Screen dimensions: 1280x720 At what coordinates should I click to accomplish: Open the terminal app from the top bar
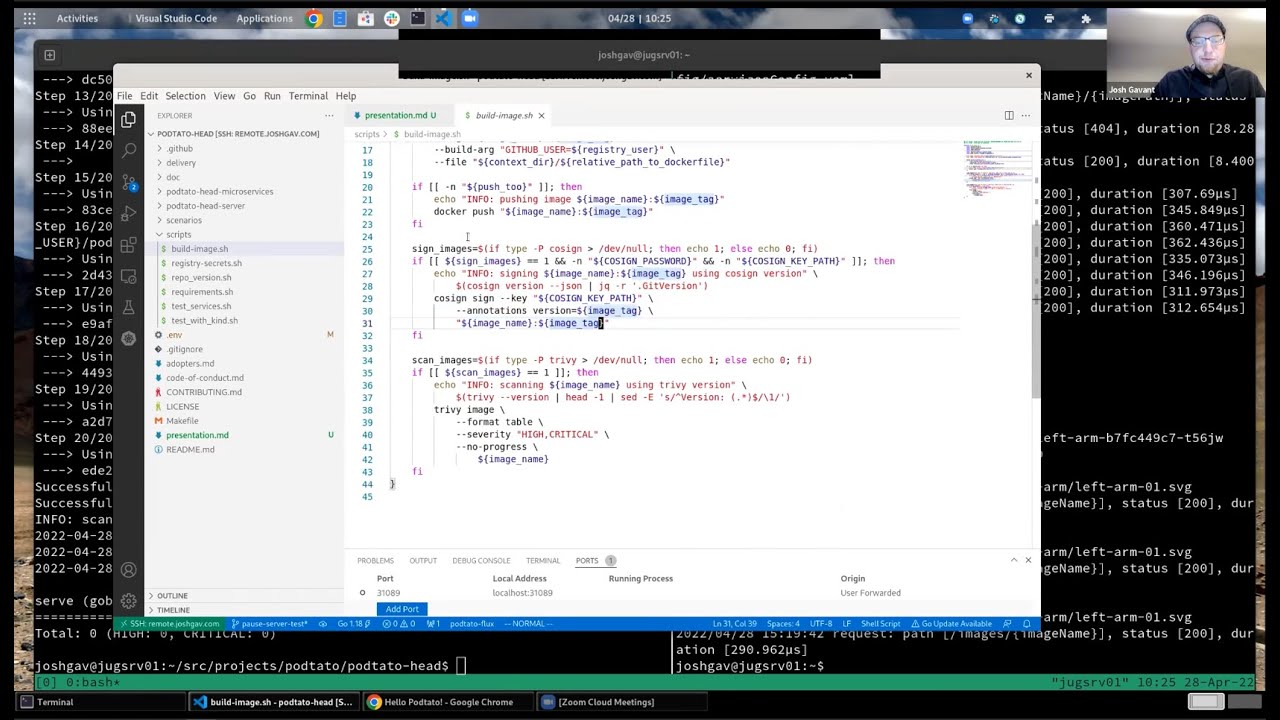point(417,18)
